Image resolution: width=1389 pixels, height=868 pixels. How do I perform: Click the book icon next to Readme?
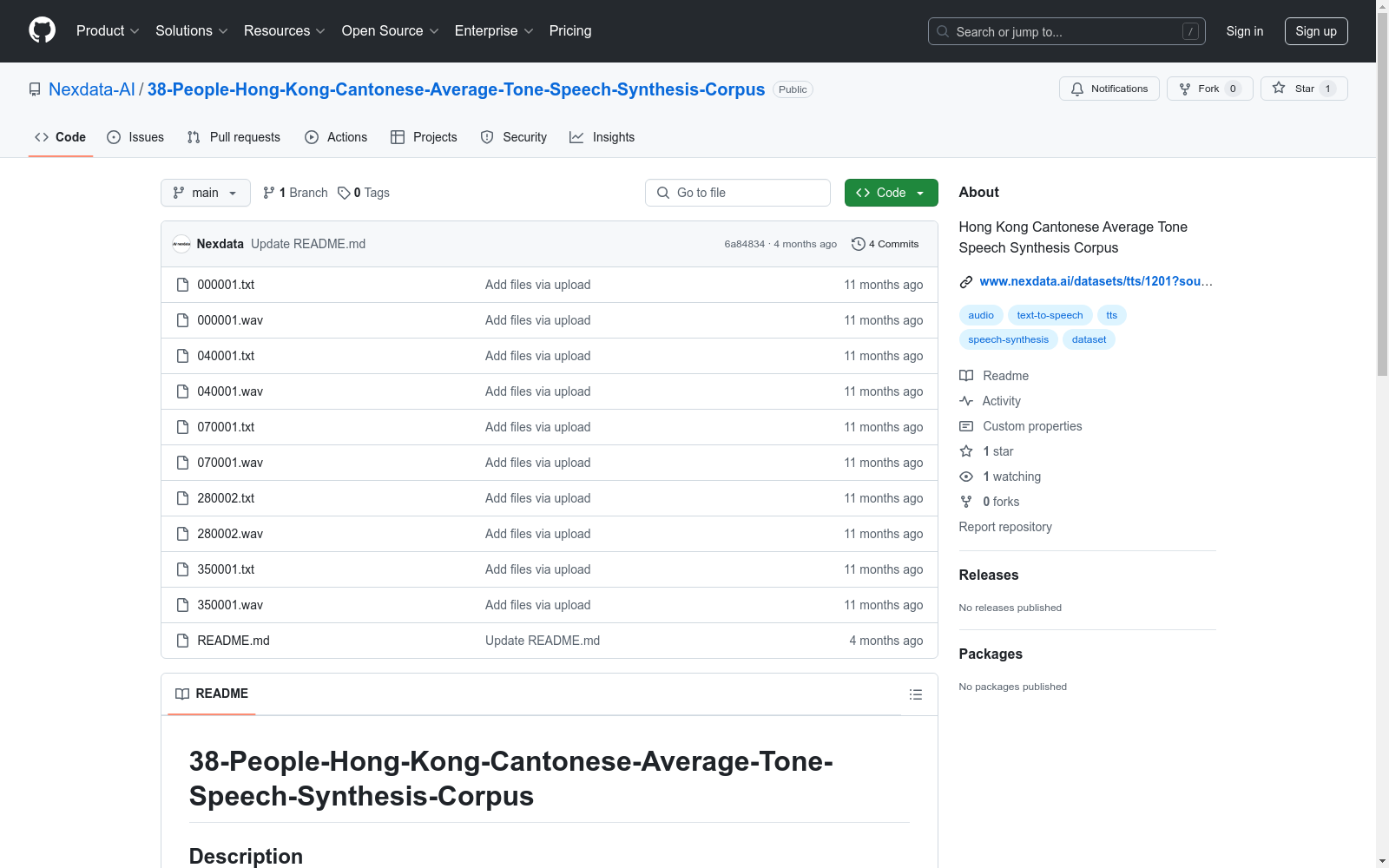point(966,376)
